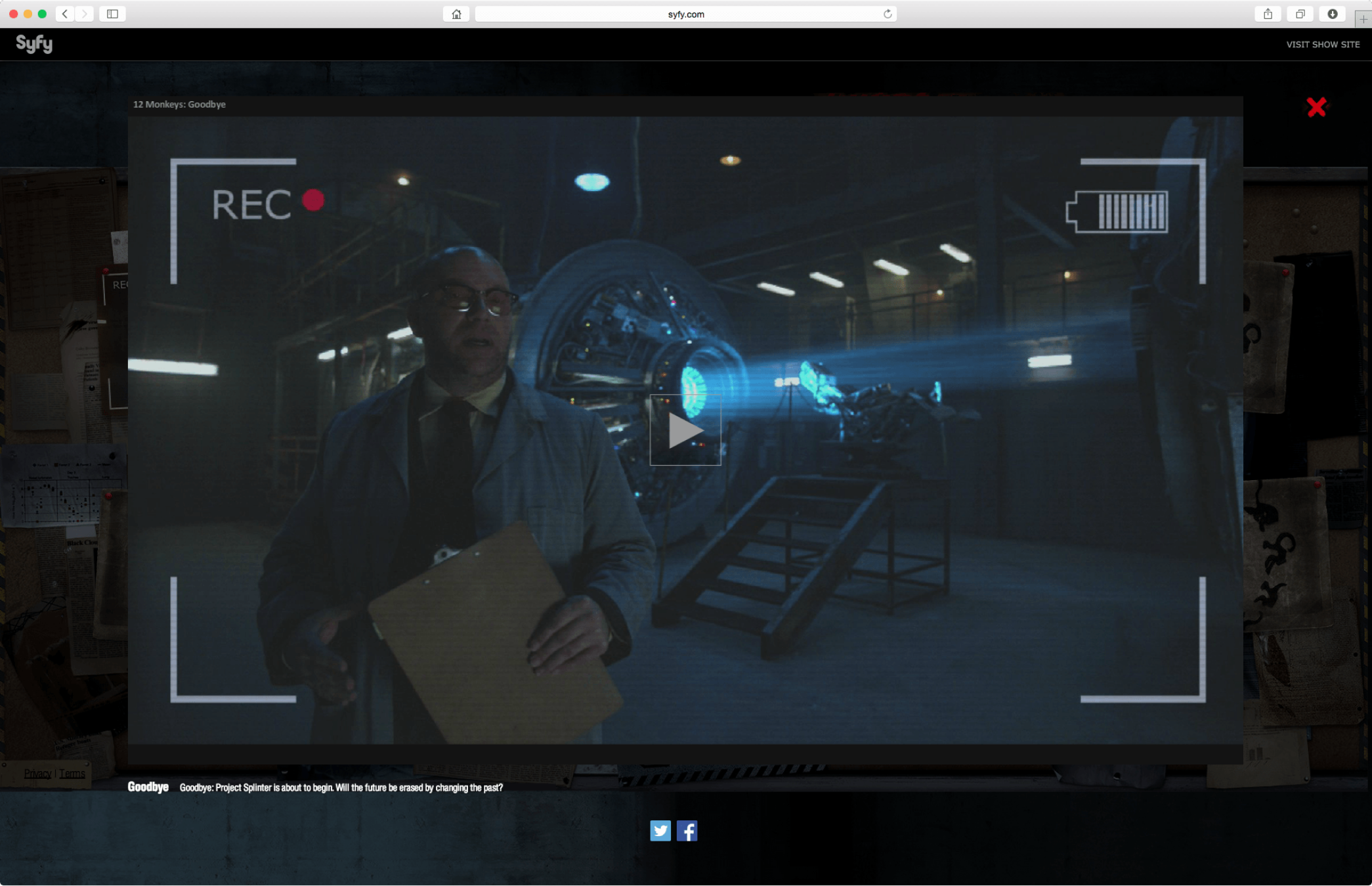
Task: Close video overlay with red X
Action: [x=1316, y=107]
